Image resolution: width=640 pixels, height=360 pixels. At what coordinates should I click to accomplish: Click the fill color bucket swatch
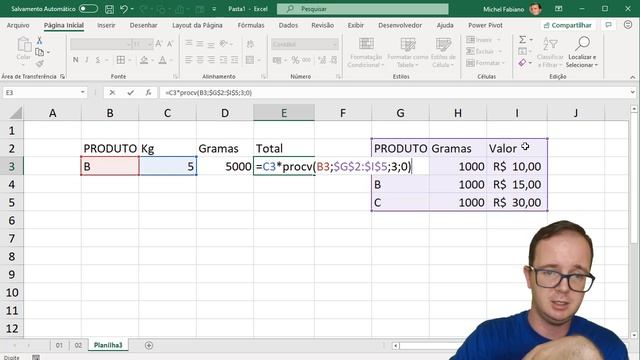coord(144,60)
